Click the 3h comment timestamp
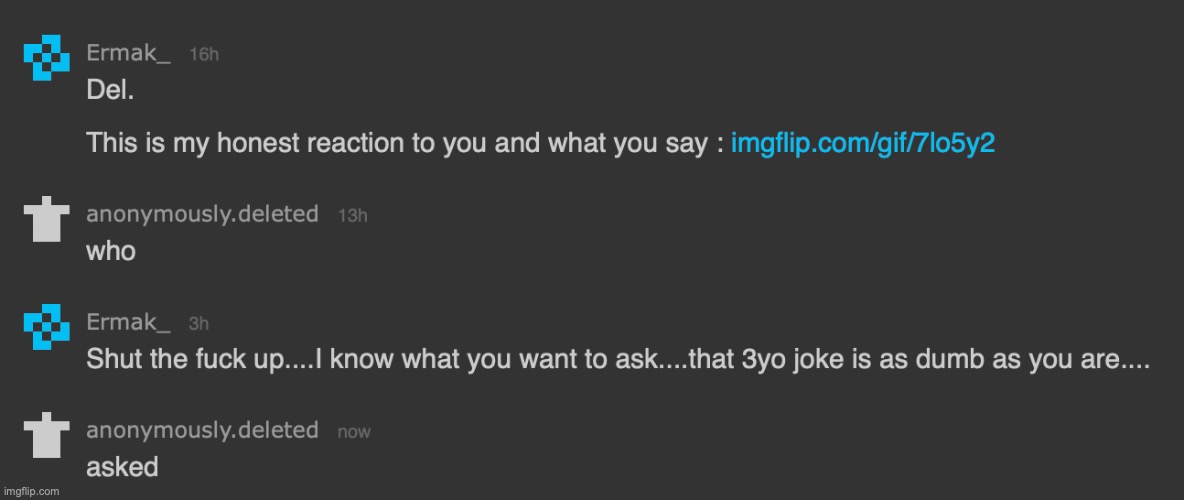Viewport: 1184px width, 500px height. (x=198, y=323)
